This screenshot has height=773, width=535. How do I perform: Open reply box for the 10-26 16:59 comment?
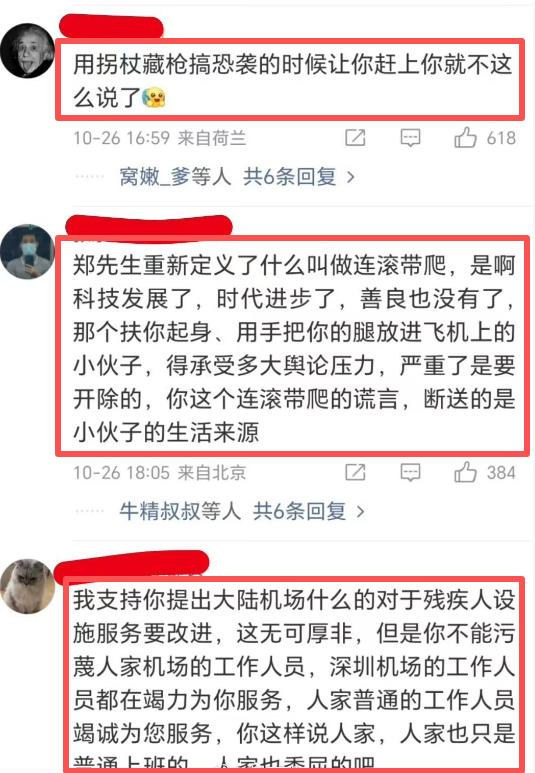point(410,138)
